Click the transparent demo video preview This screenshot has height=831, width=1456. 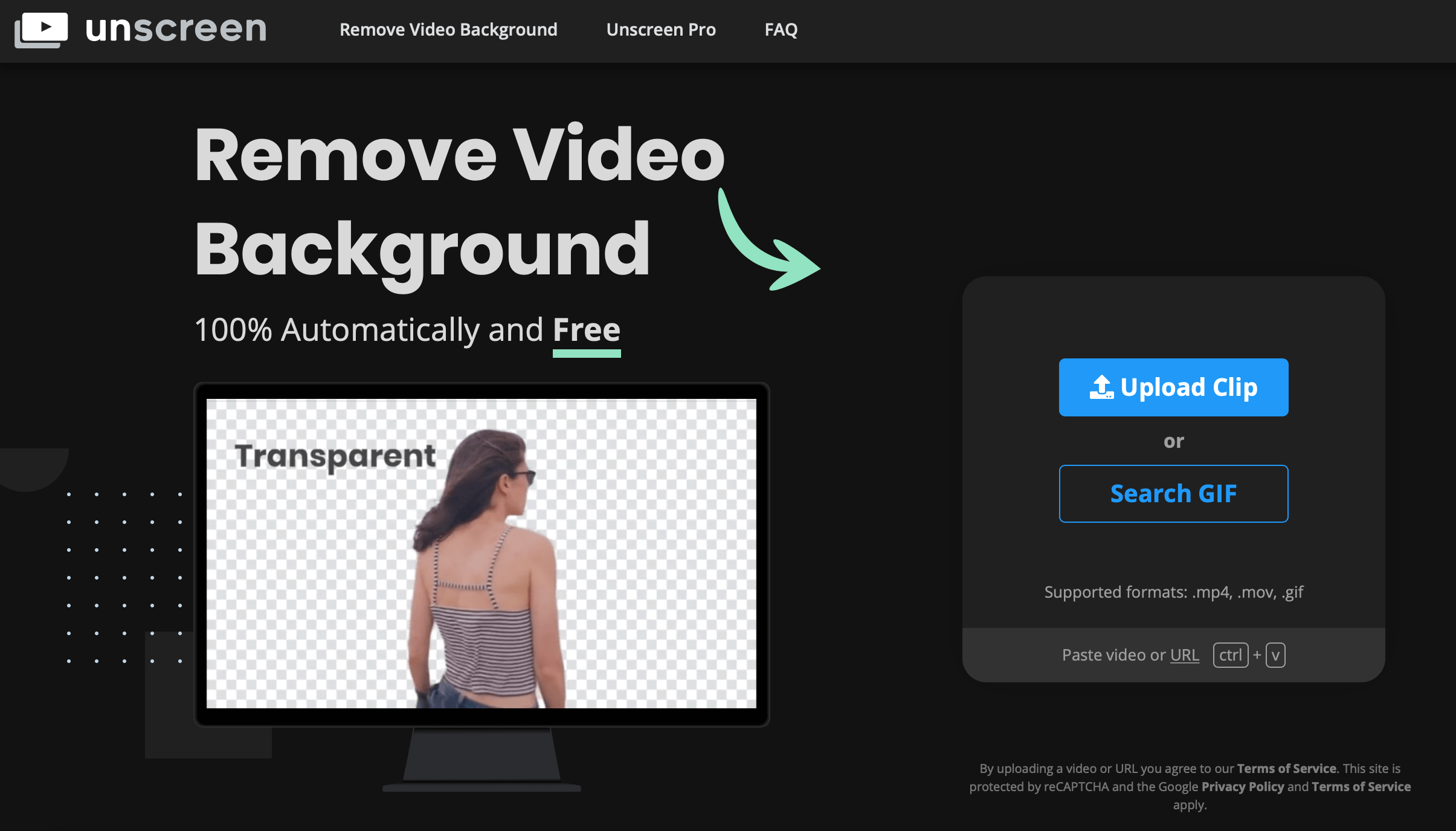pos(481,553)
